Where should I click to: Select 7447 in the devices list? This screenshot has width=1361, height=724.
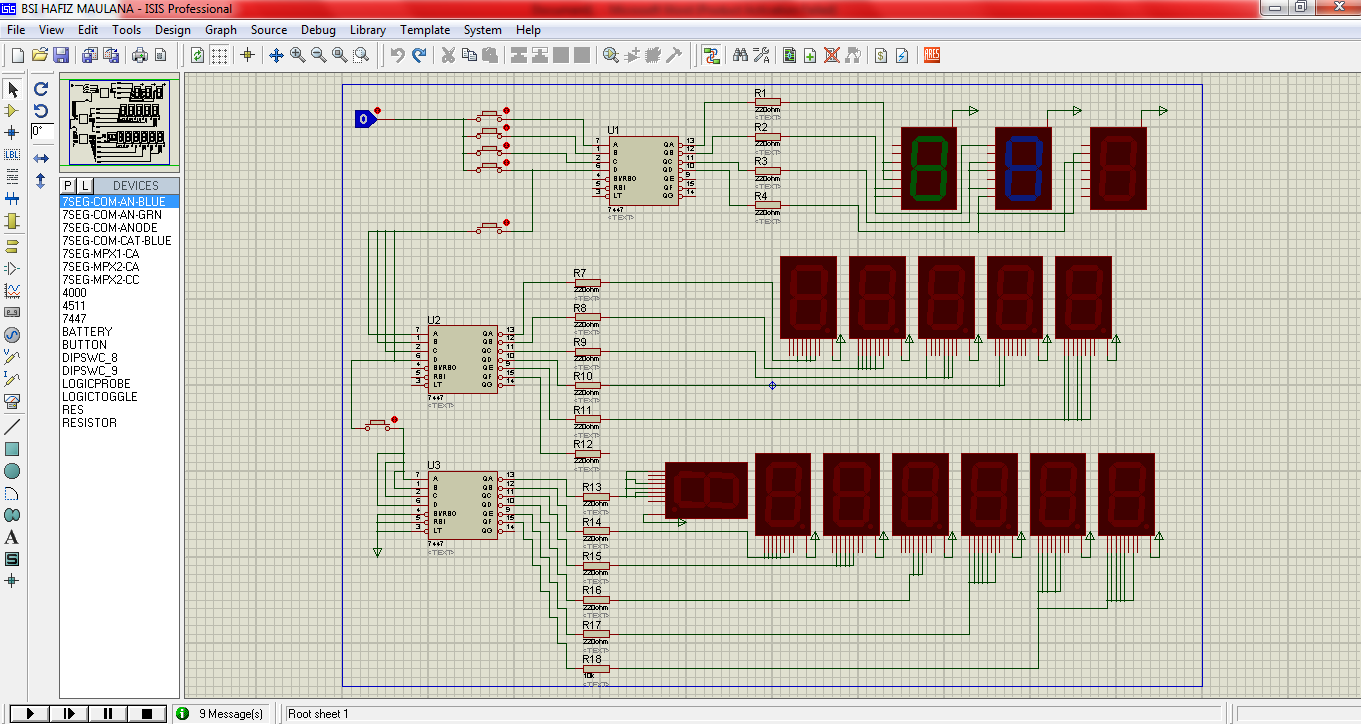point(74,318)
